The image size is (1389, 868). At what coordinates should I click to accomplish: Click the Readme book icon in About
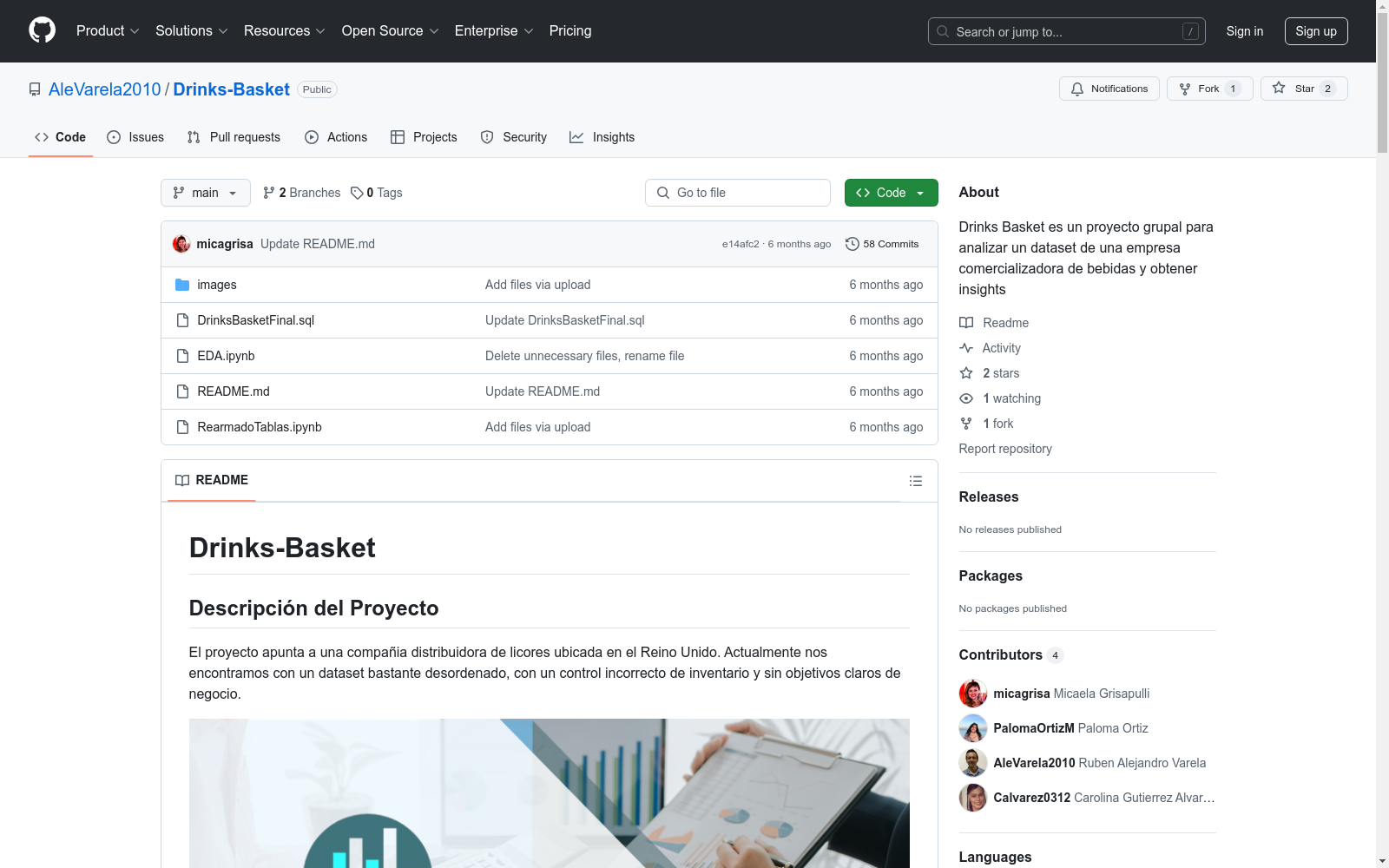coord(966,323)
